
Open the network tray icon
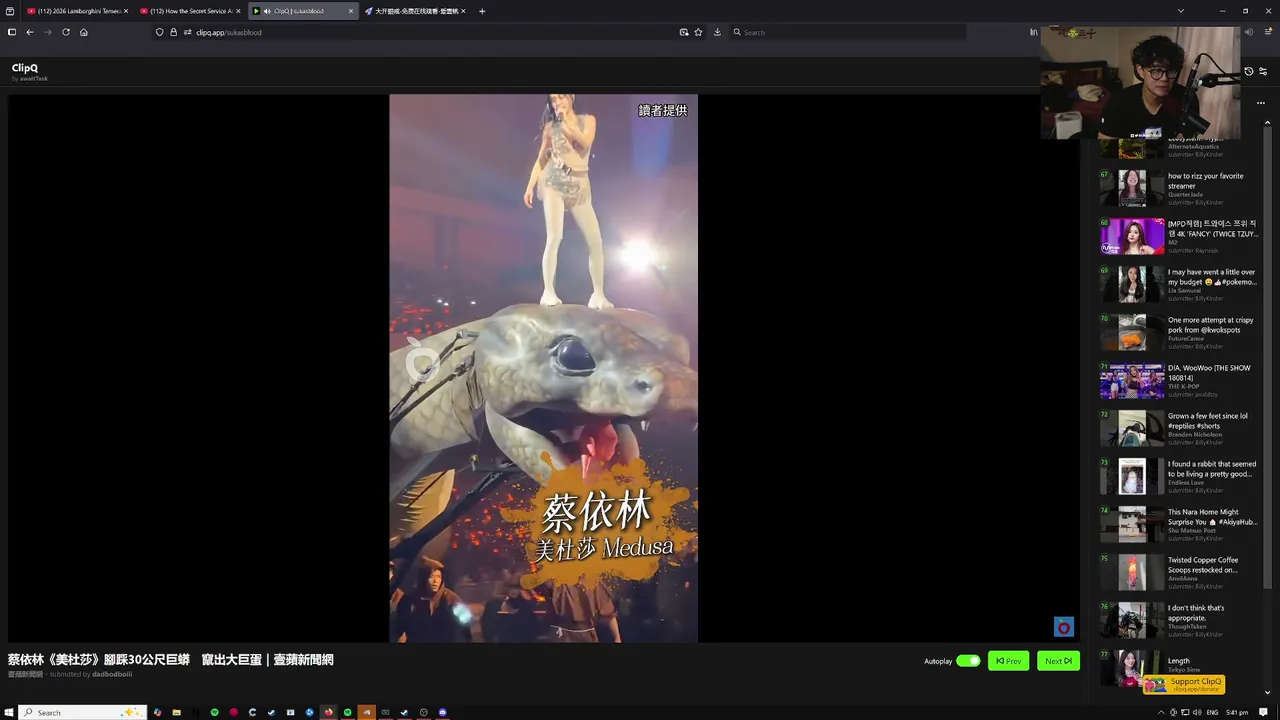pyautogui.click(x=1185, y=712)
